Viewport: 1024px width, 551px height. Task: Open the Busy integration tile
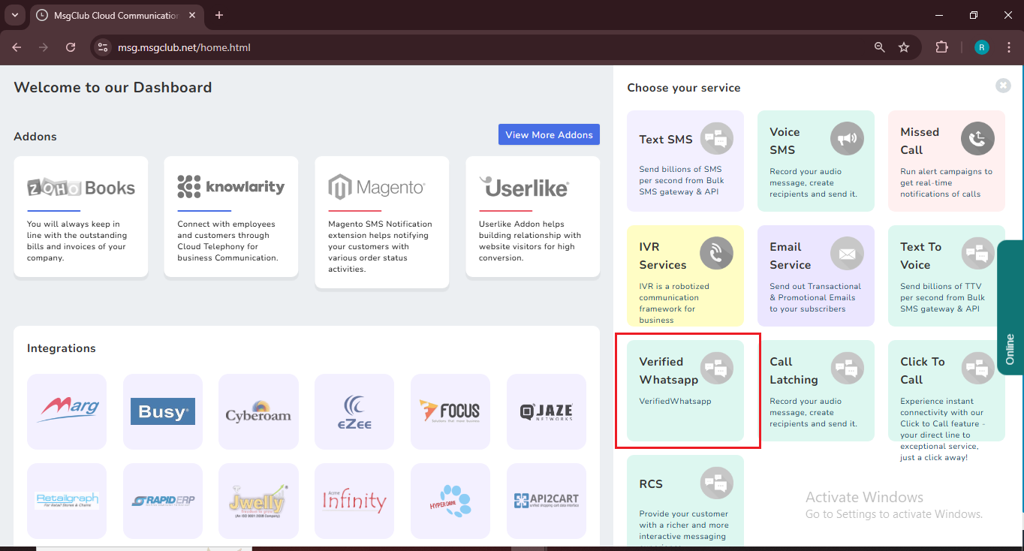click(x=162, y=411)
